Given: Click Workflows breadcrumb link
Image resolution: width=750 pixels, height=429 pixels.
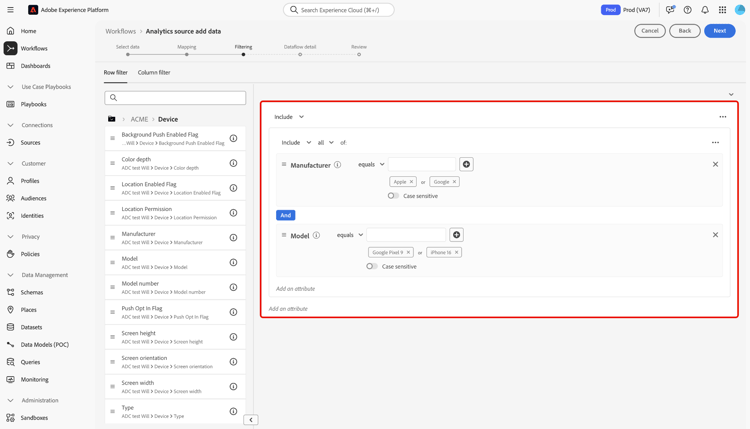Looking at the screenshot, I should pos(121,31).
